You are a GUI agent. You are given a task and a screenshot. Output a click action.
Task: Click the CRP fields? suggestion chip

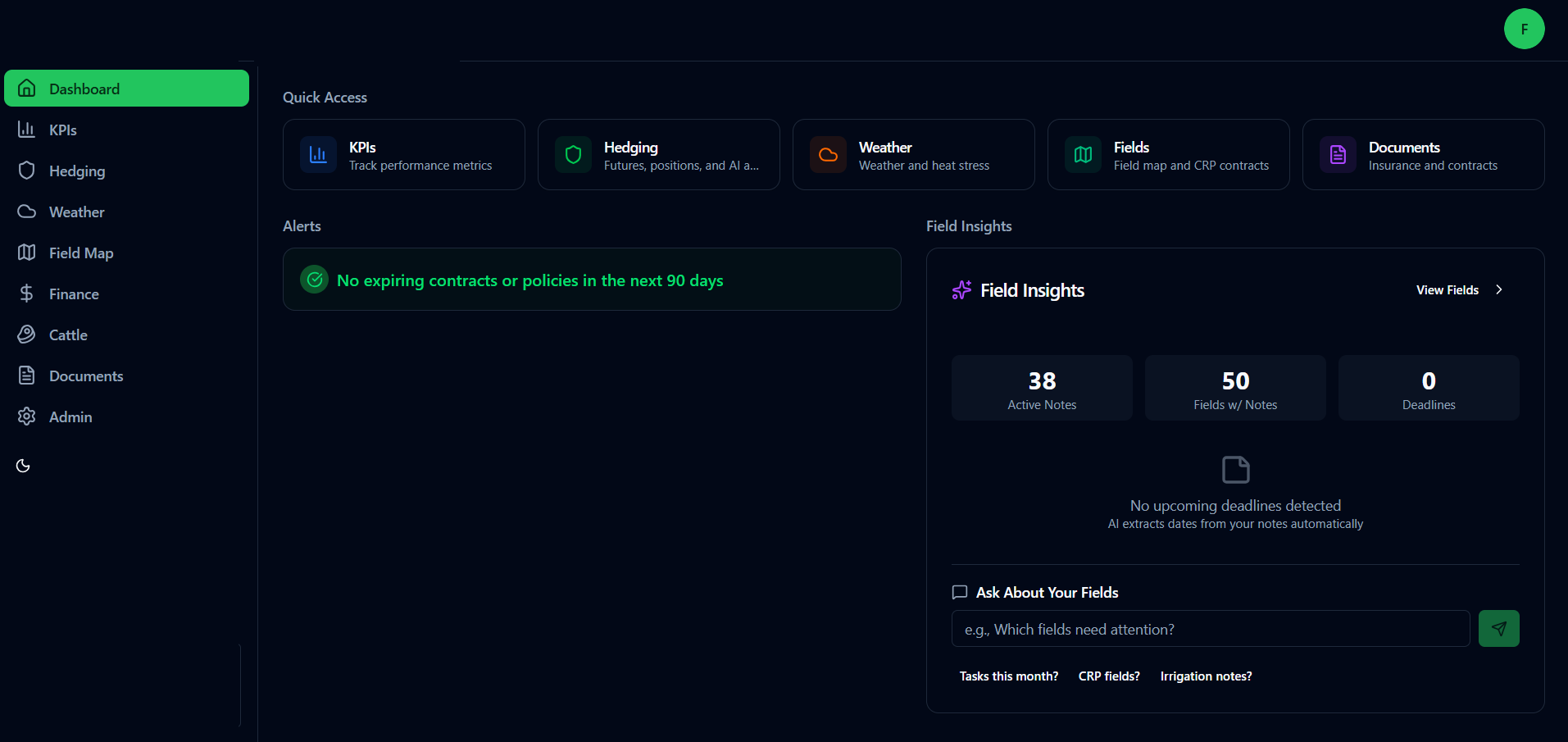tap(1109, 676)
